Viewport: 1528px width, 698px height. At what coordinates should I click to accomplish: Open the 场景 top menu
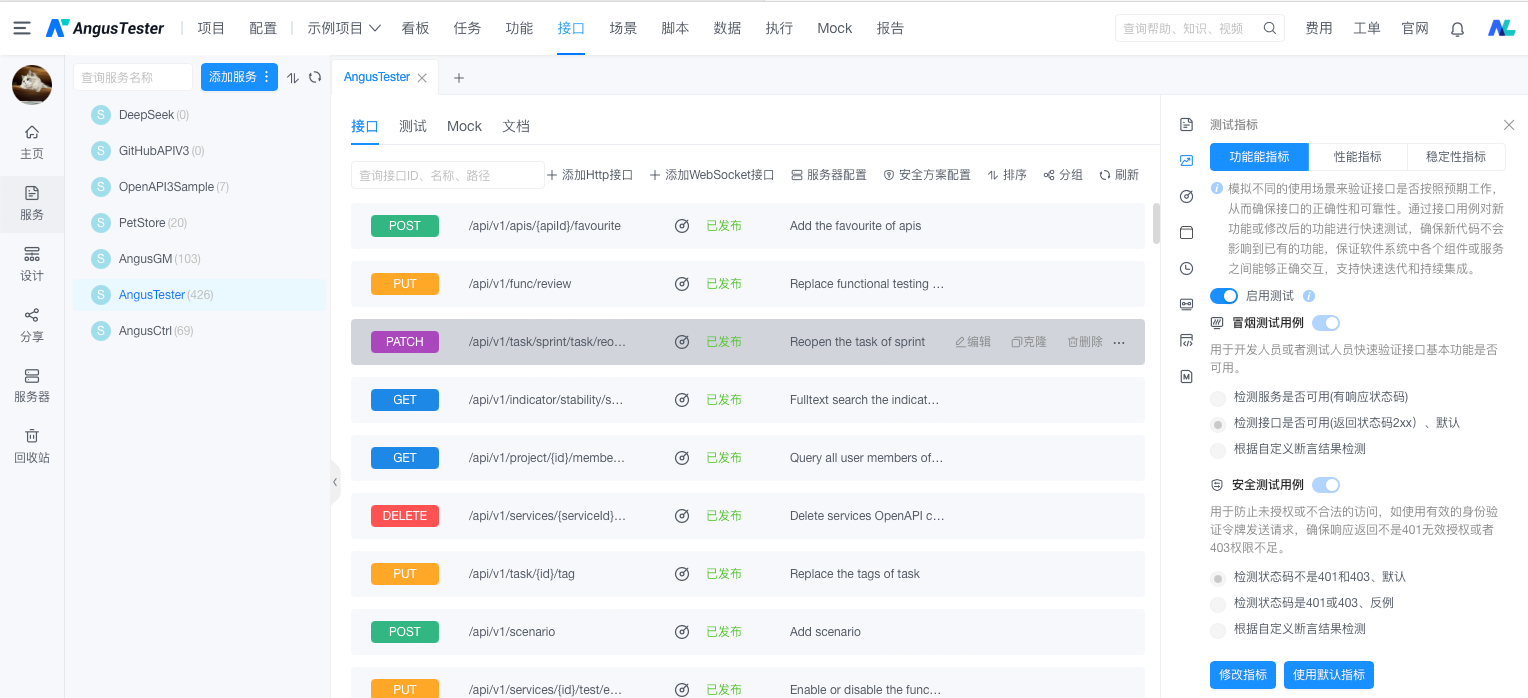pyautogui.click(x=623, y=28)
